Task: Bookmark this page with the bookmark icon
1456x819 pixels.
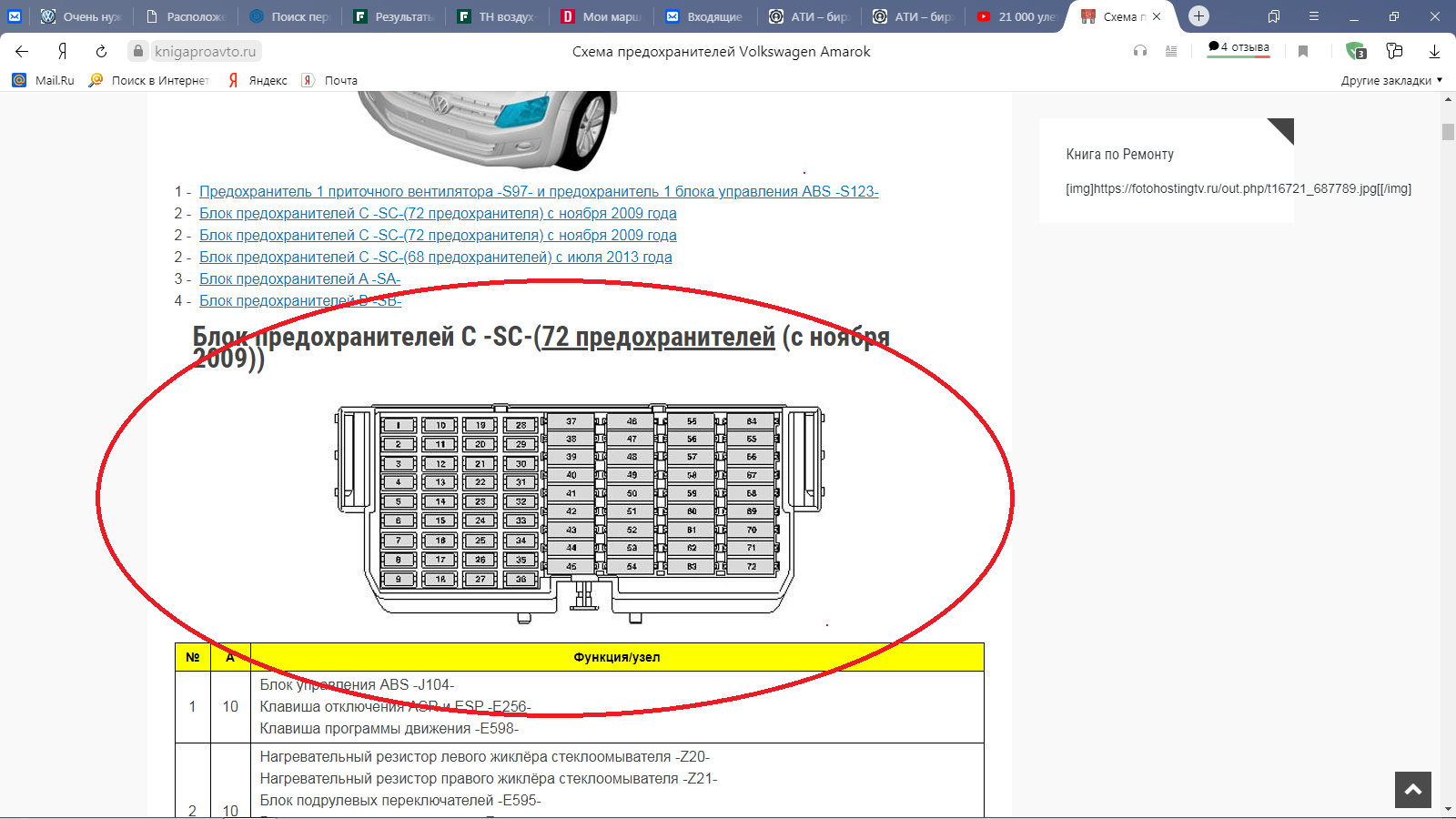Action: click(x=1303, y=51)
